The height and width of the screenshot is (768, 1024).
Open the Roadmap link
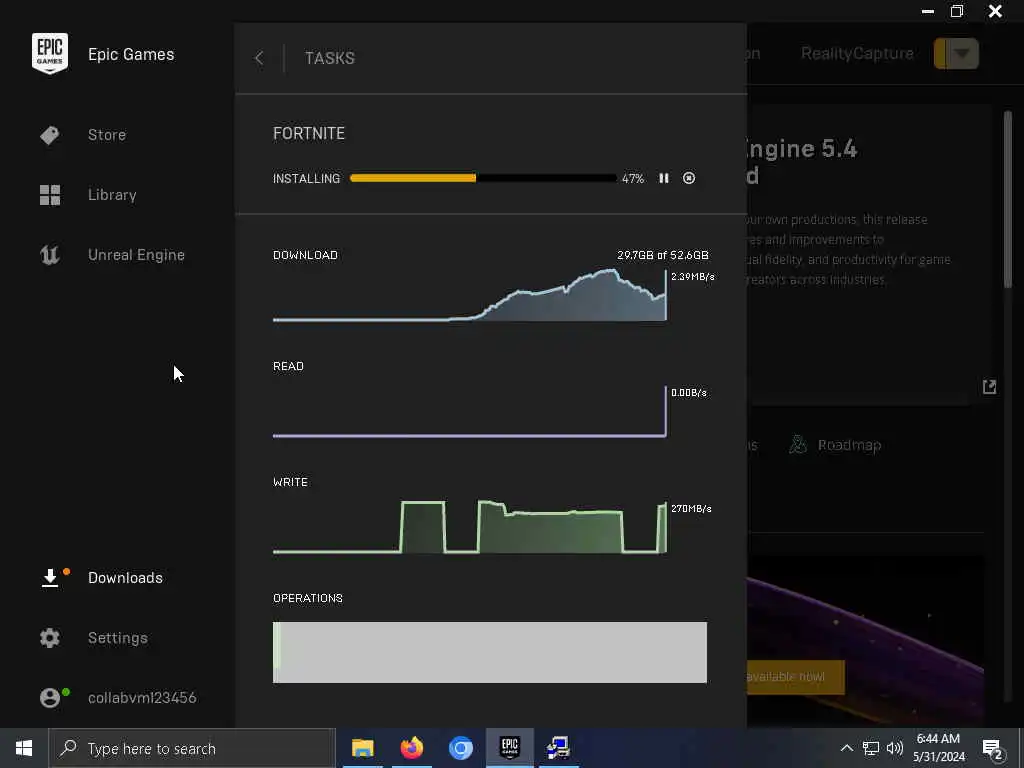click(849, 445)
